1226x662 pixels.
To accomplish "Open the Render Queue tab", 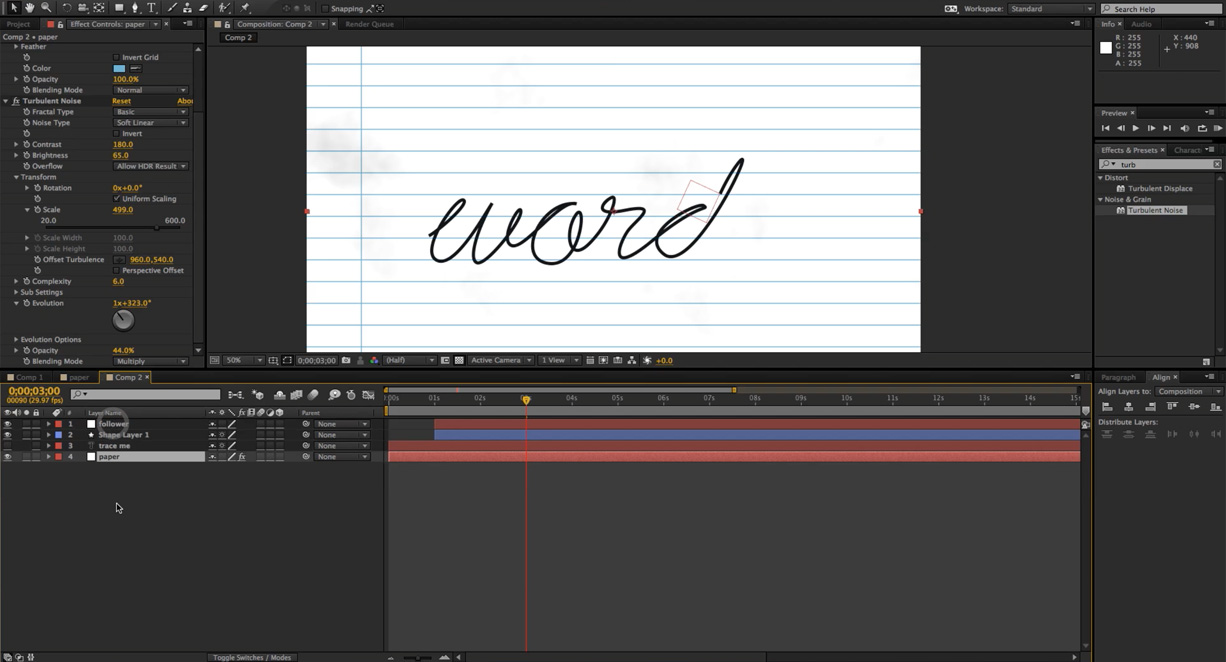I will 369,24.
